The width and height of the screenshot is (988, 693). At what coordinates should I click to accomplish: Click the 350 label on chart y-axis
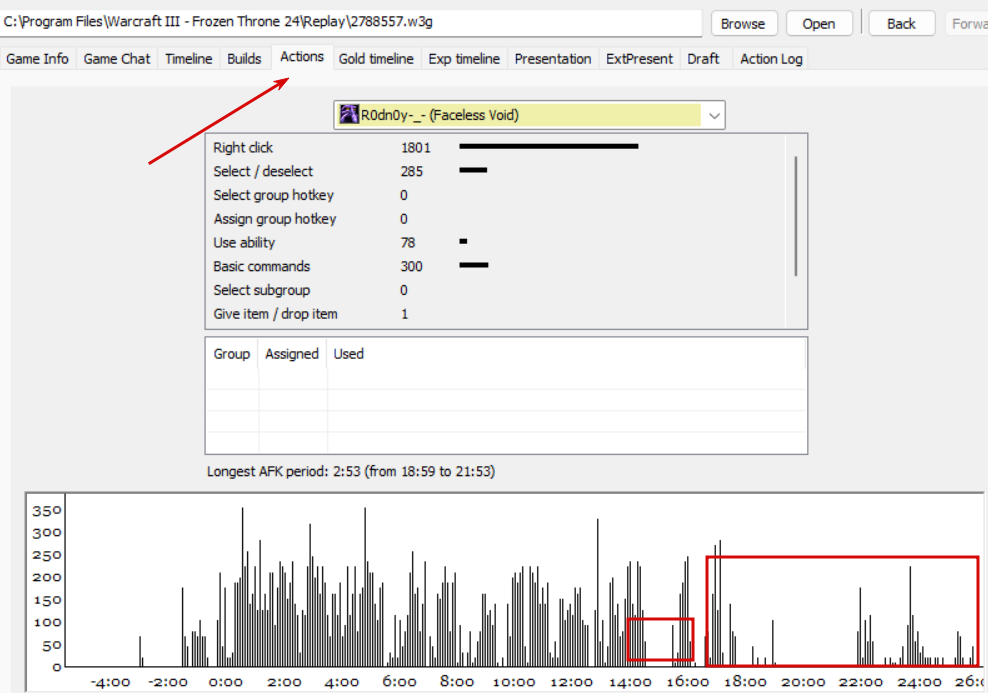point(47,511)
